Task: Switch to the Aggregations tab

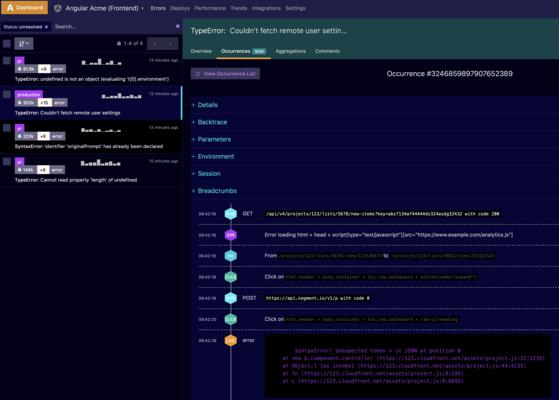Action: click(291, 51)
